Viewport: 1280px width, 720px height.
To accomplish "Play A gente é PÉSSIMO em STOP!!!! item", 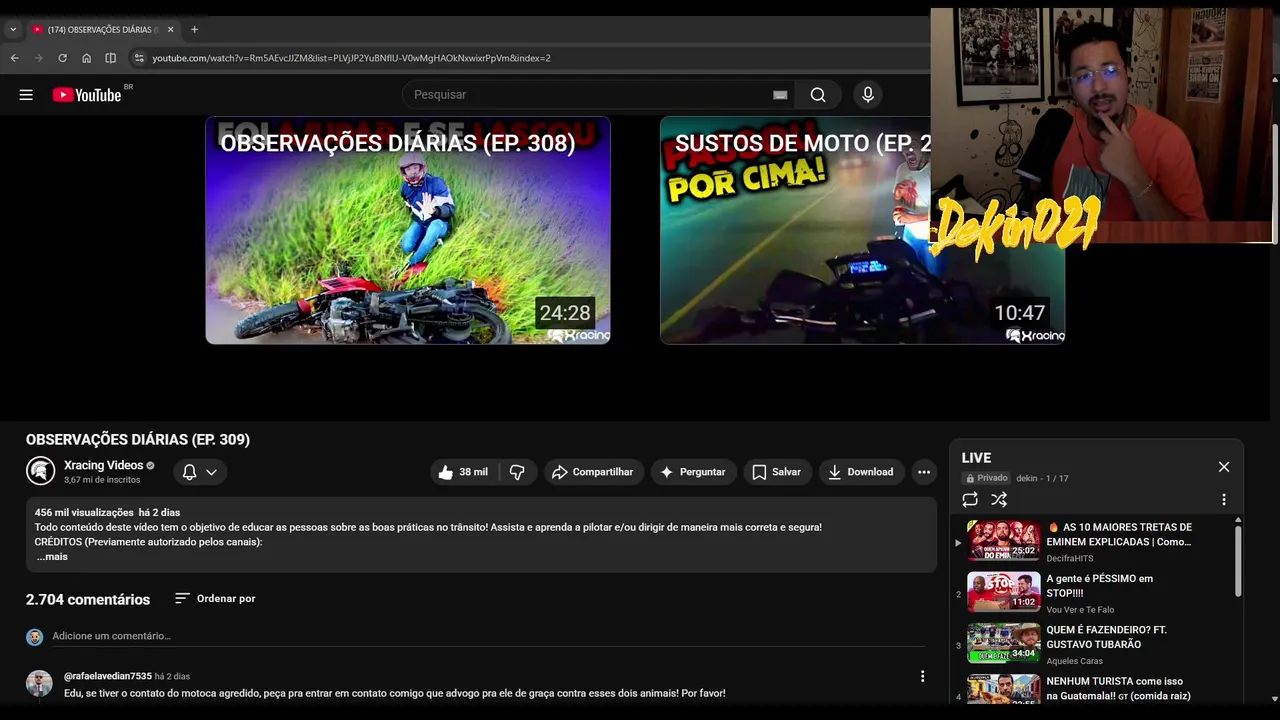I will [1095, 592].
